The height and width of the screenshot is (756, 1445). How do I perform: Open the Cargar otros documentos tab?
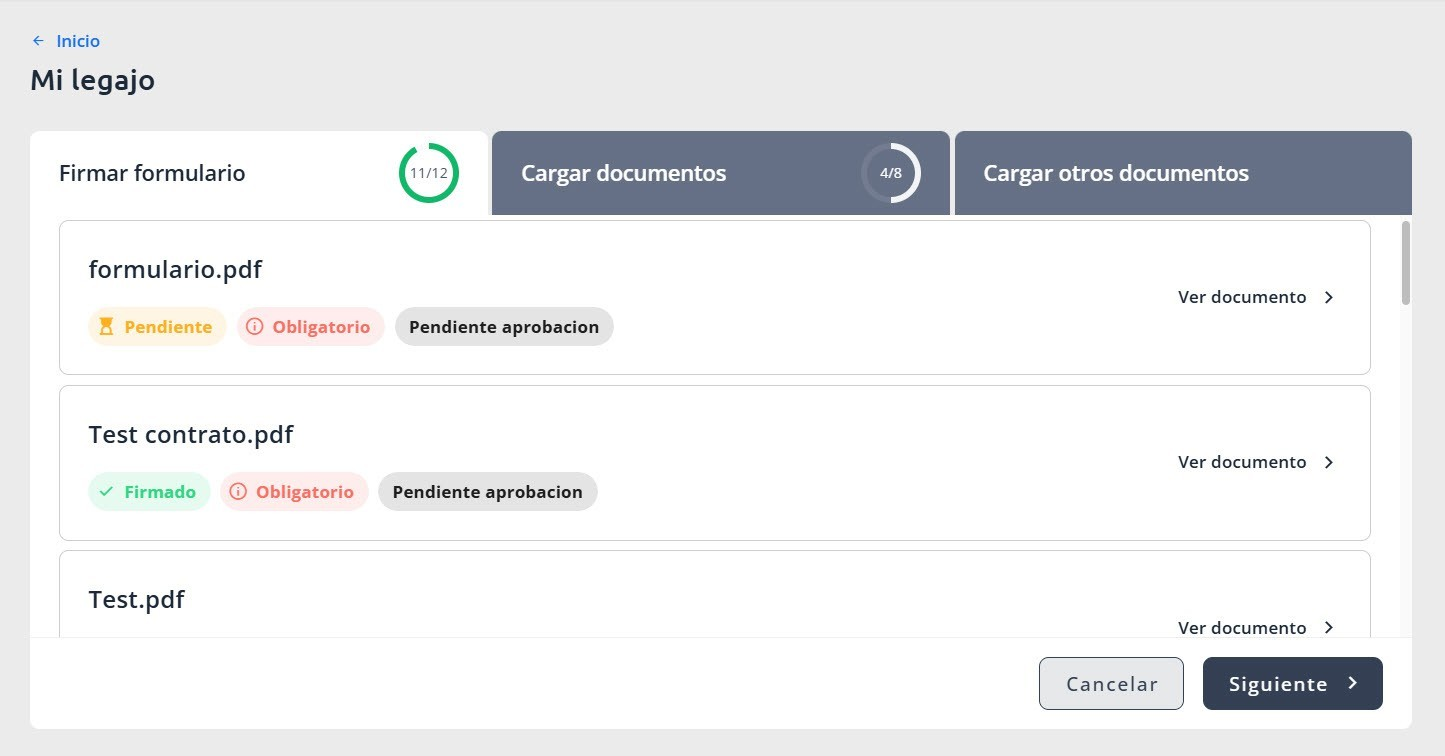(x=1183, y=173)
